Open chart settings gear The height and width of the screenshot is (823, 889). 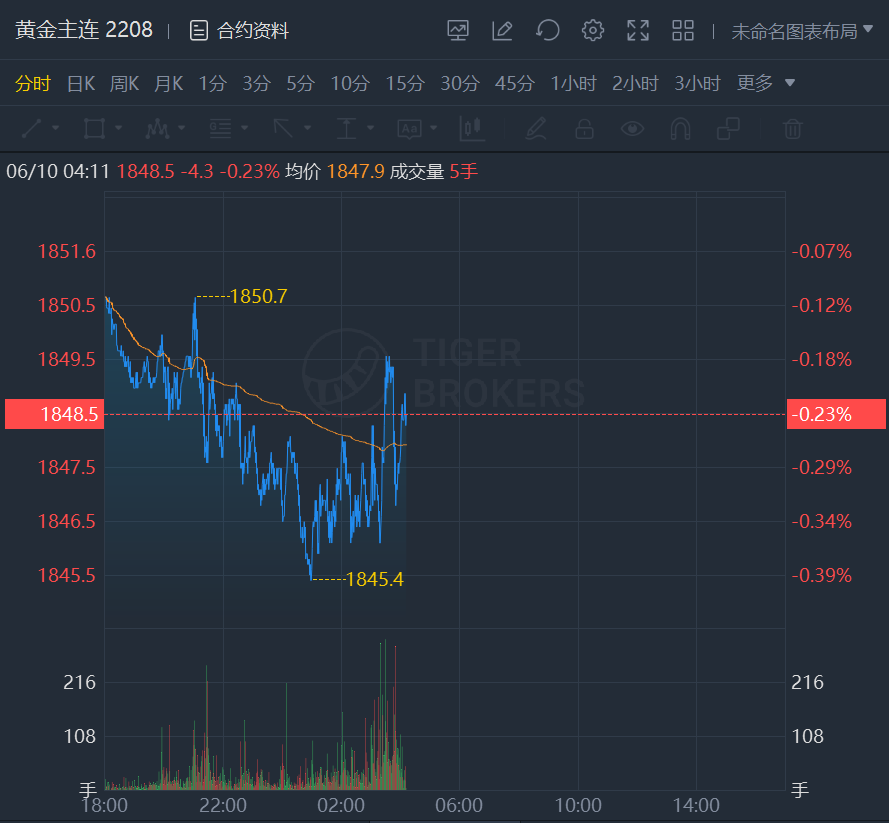click(593, 31)
